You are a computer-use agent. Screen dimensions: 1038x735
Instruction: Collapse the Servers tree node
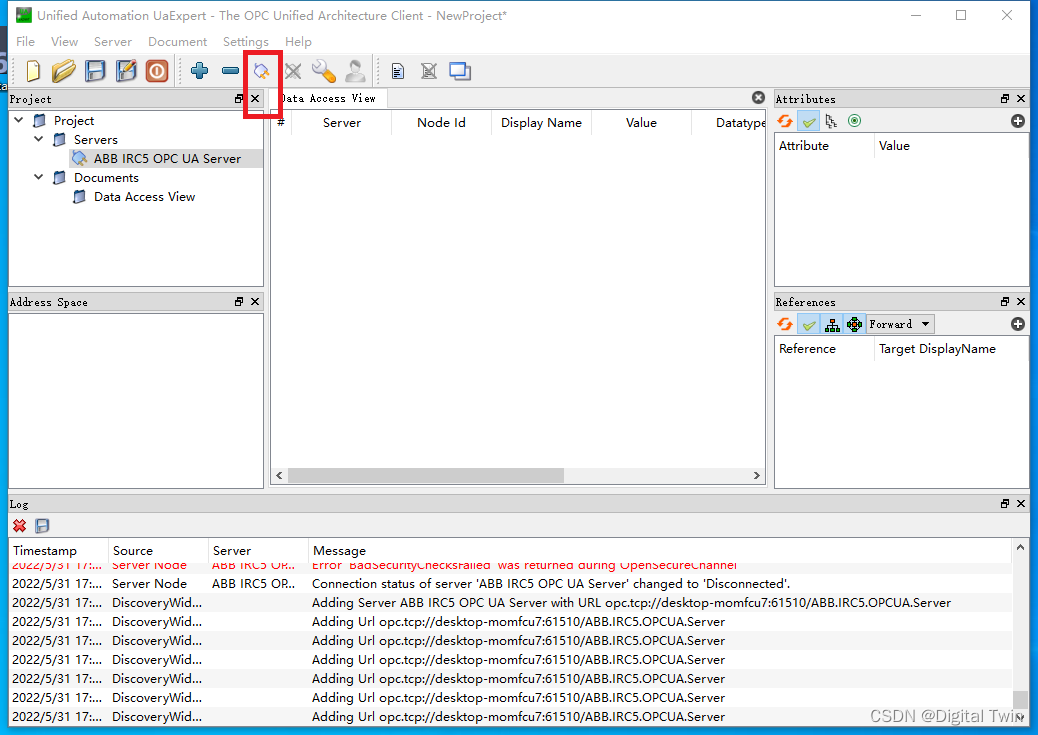pyautogui.click(x=38, y=139)
